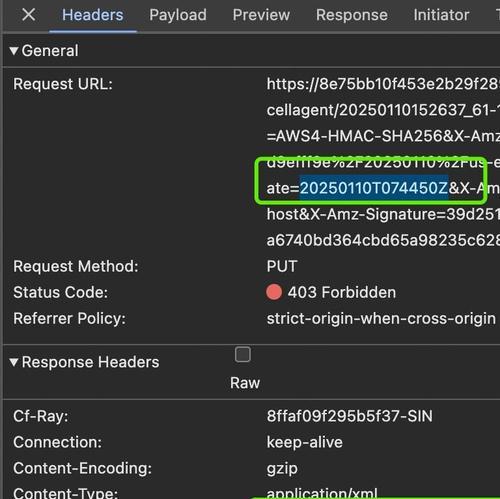The width and height of the screenshot is (500, 499).
Task: Enable the Raw response headers checkbox
Action: (x=243, y=354)
